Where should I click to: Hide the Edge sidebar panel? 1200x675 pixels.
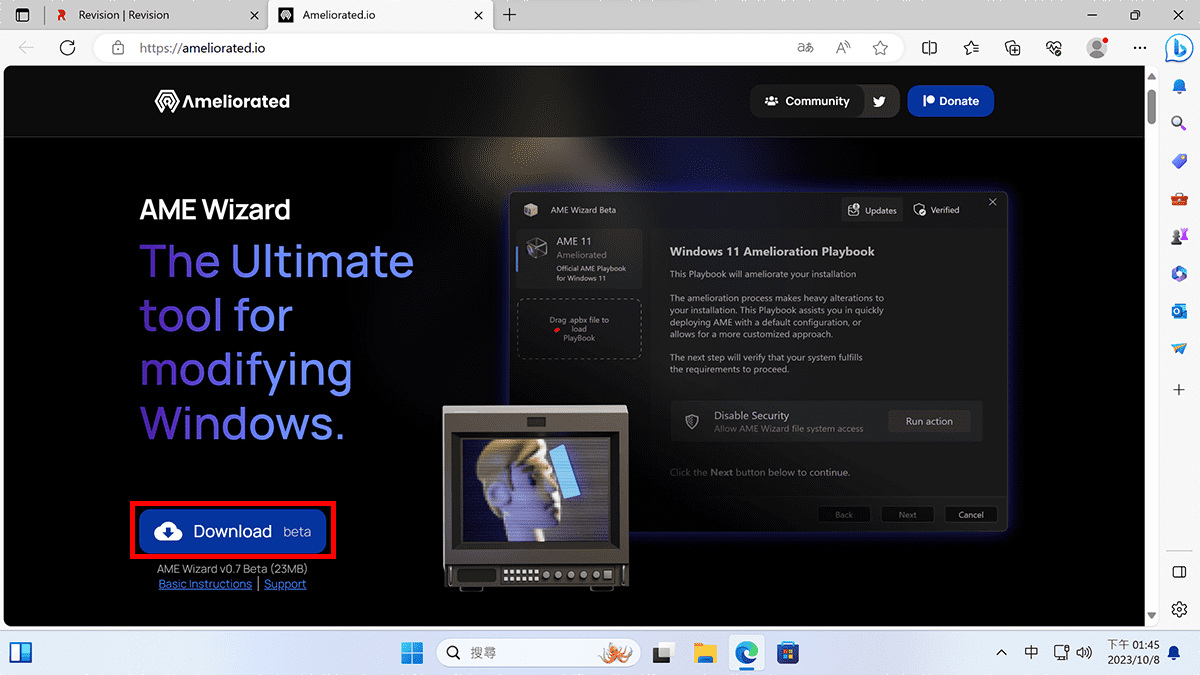[x=1179, y=571]
